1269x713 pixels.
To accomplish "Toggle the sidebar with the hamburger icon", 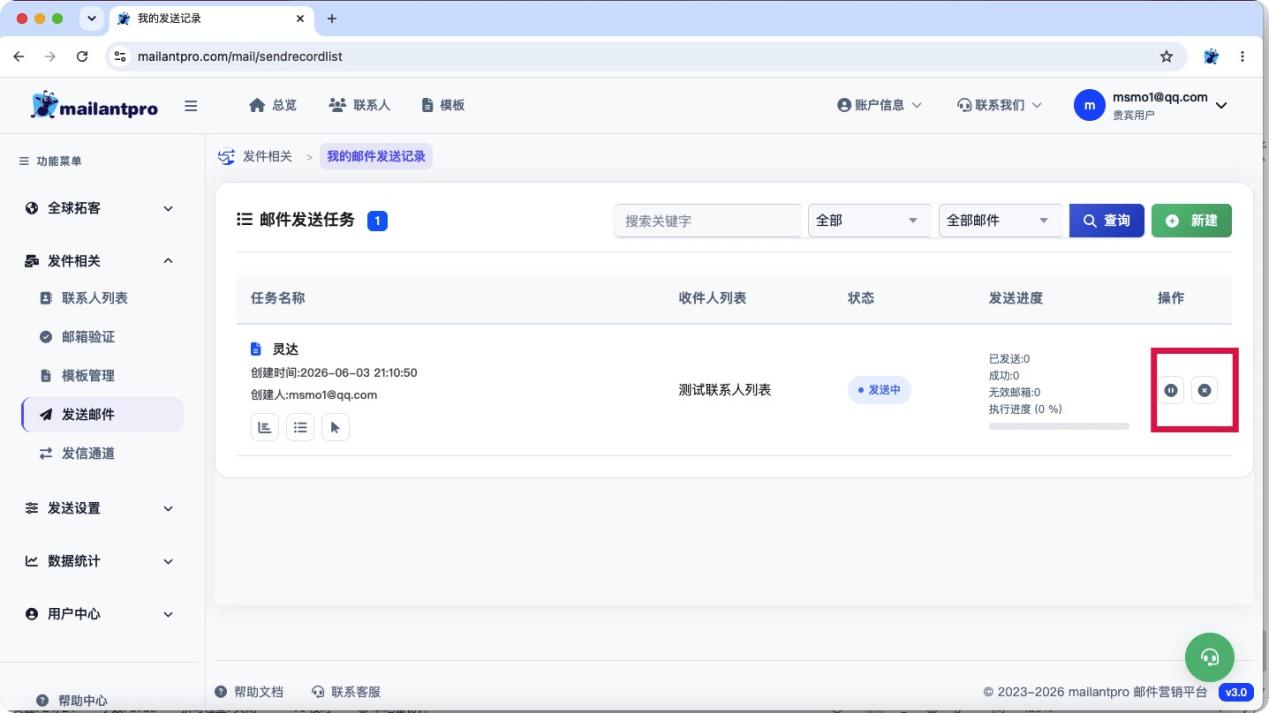I will pyautogui.click(x=191, y=105).
